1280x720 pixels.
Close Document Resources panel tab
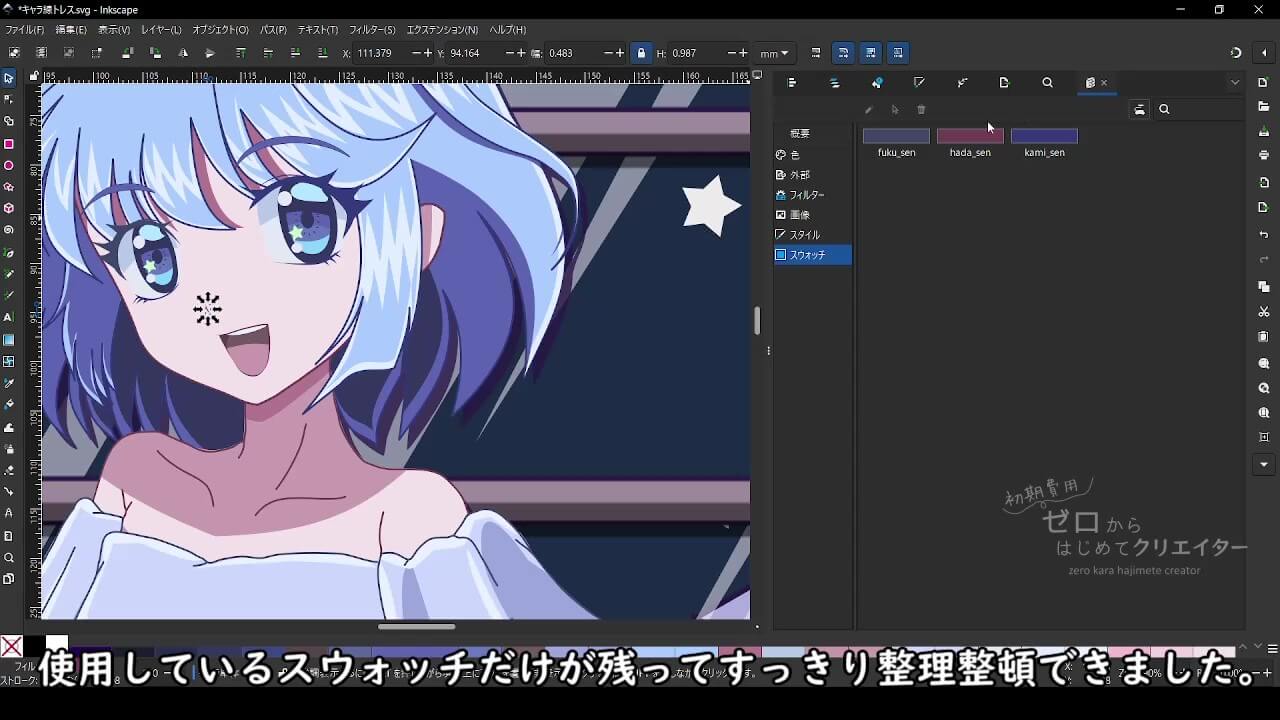1104,83
